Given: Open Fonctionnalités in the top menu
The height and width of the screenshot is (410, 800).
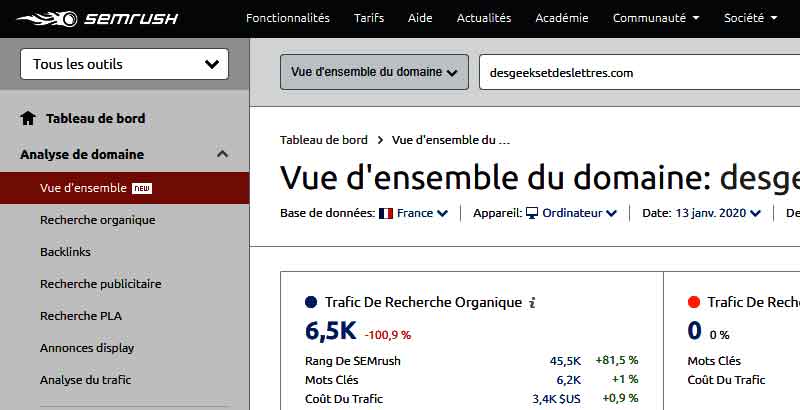Looking at the screenshot, I should tap(288, 18).
